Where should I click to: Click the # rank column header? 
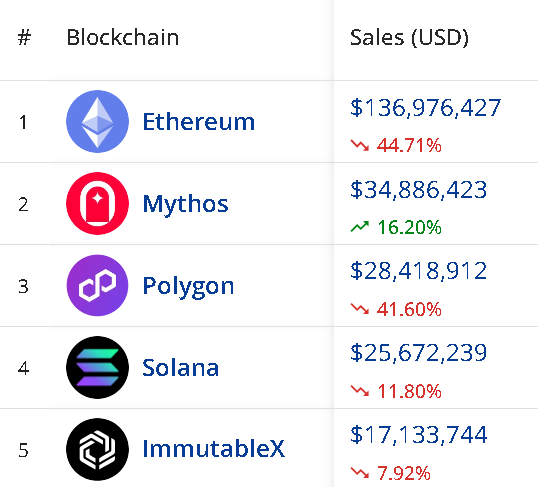tap(24, 37)
